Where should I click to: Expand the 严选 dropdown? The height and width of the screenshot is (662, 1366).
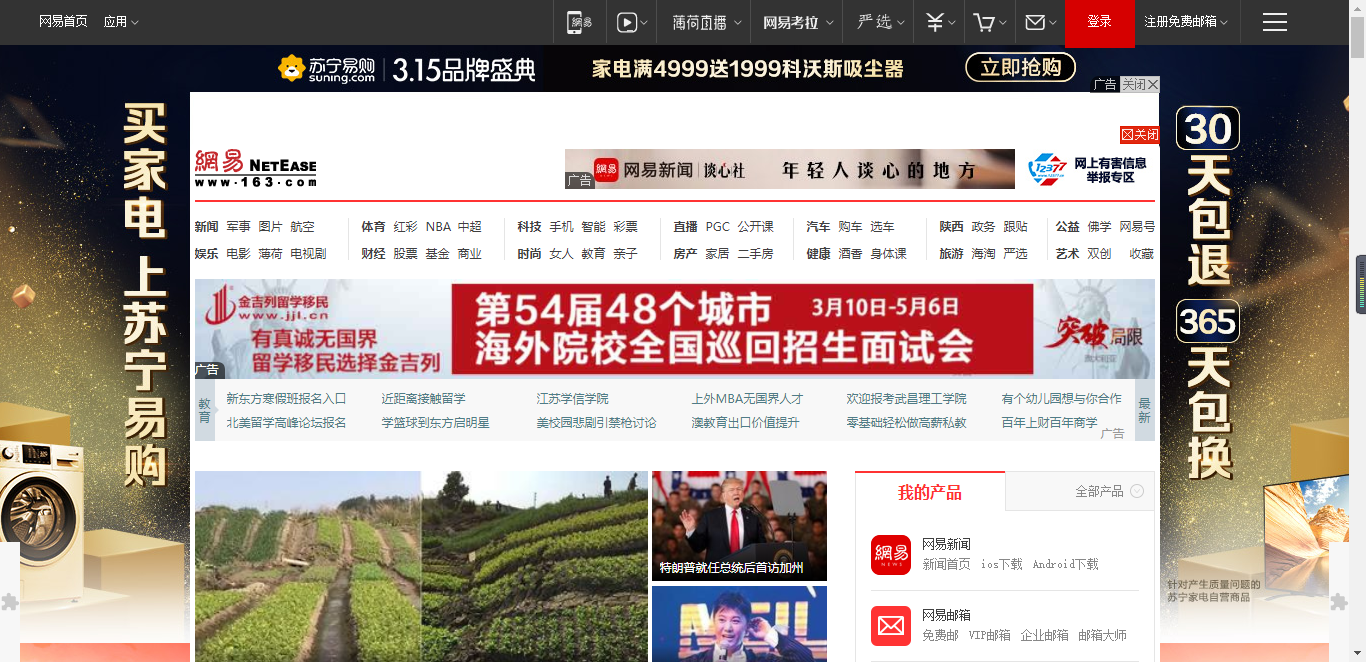tap(881, 22)
